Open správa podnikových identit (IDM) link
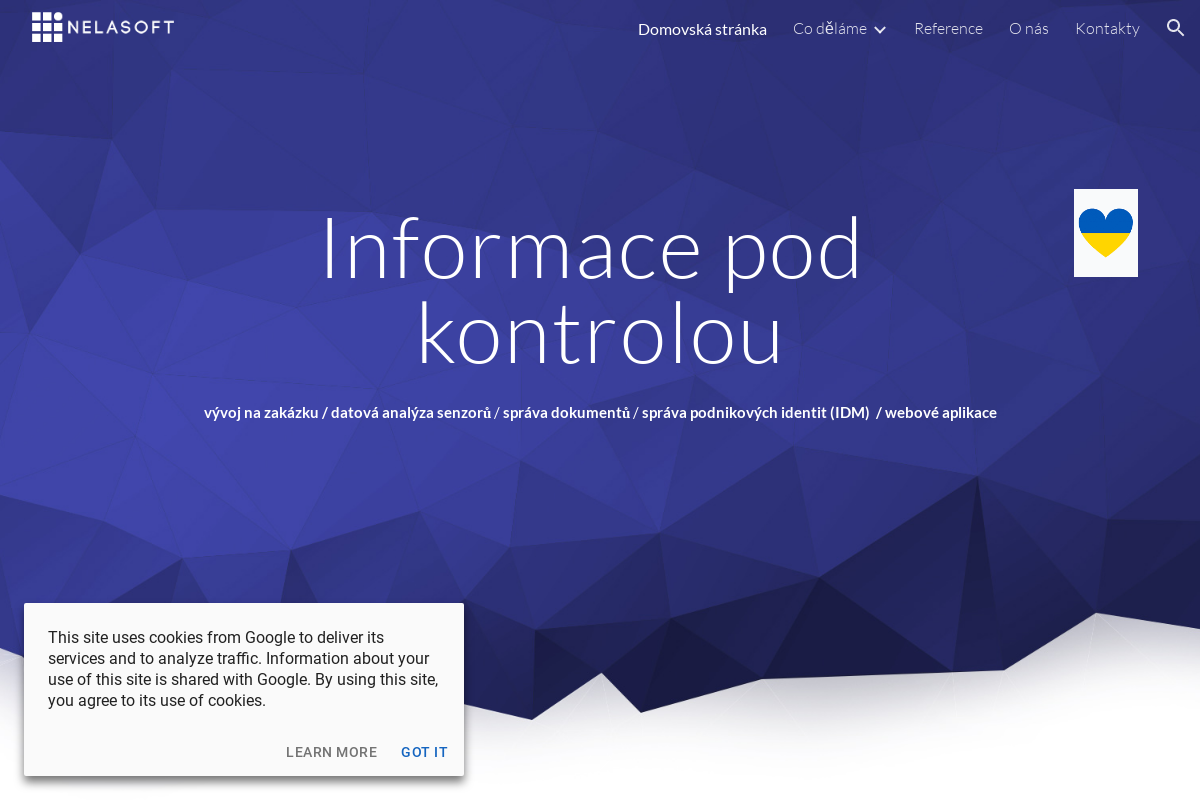This screenshot has width=1200, height=800. [755, 411]
